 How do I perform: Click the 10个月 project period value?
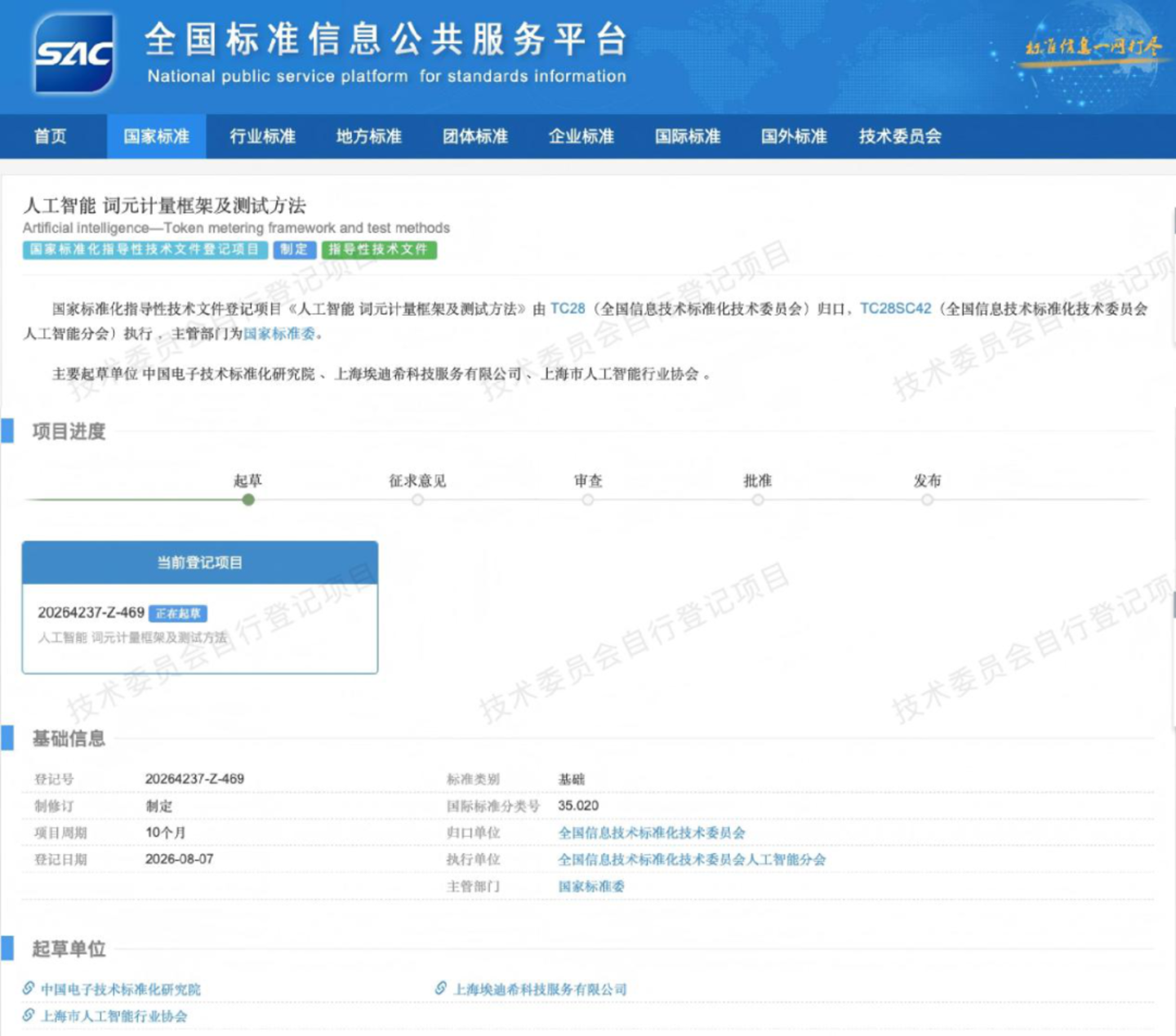[x=166, y=833]
